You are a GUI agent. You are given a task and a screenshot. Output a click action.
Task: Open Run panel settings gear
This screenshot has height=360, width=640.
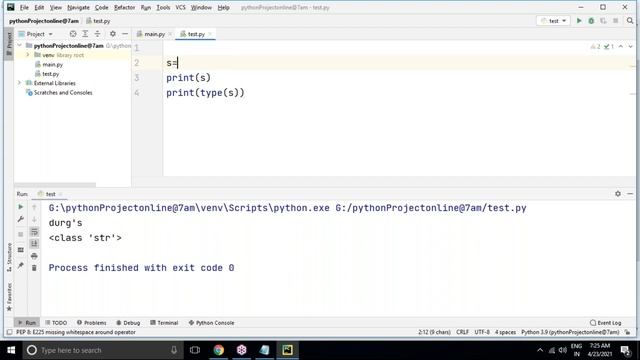tap(618, 193)
